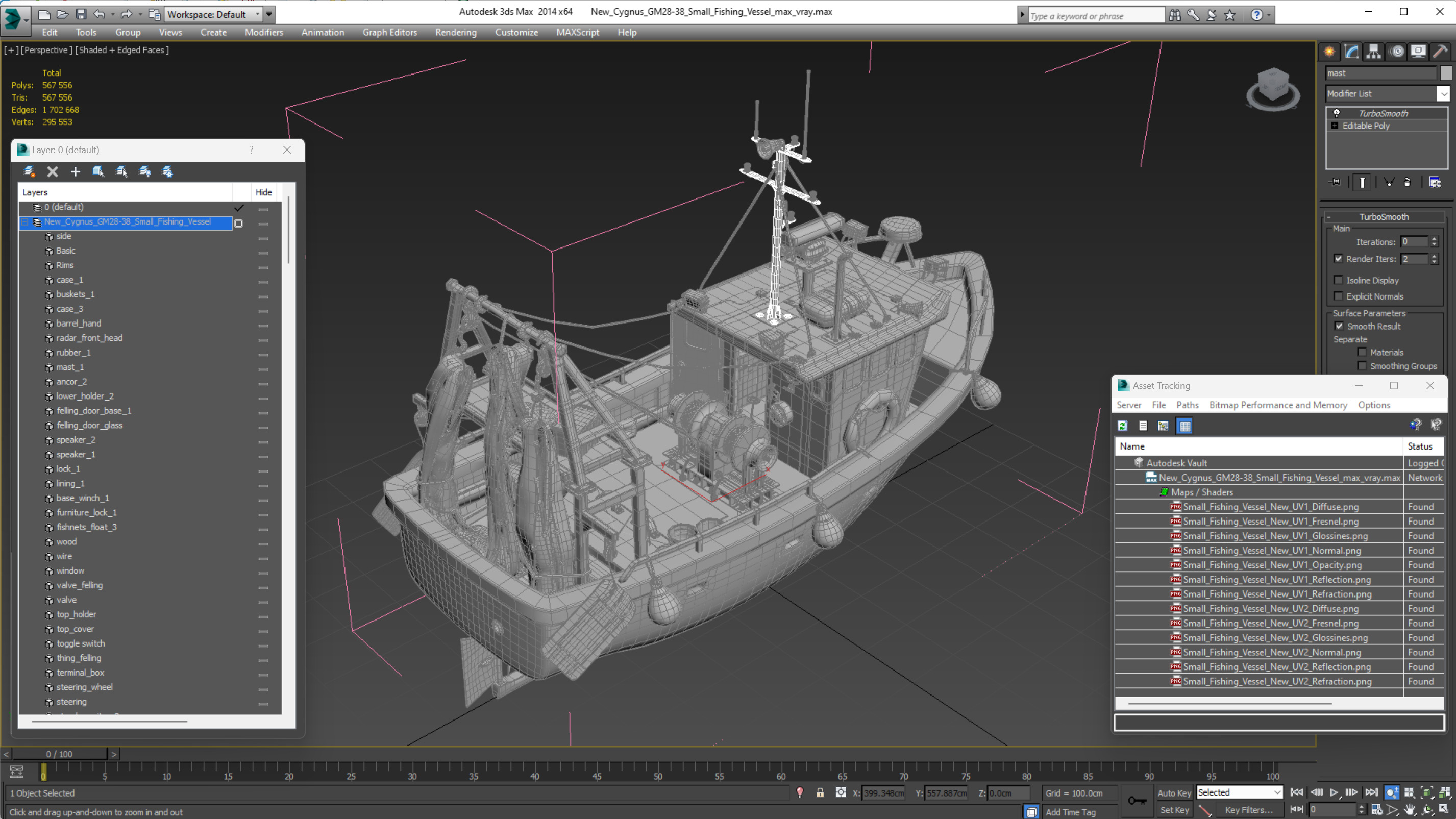Open the Utilities hammer tab
This screenshot has width=1456, height=819.
1440,52
